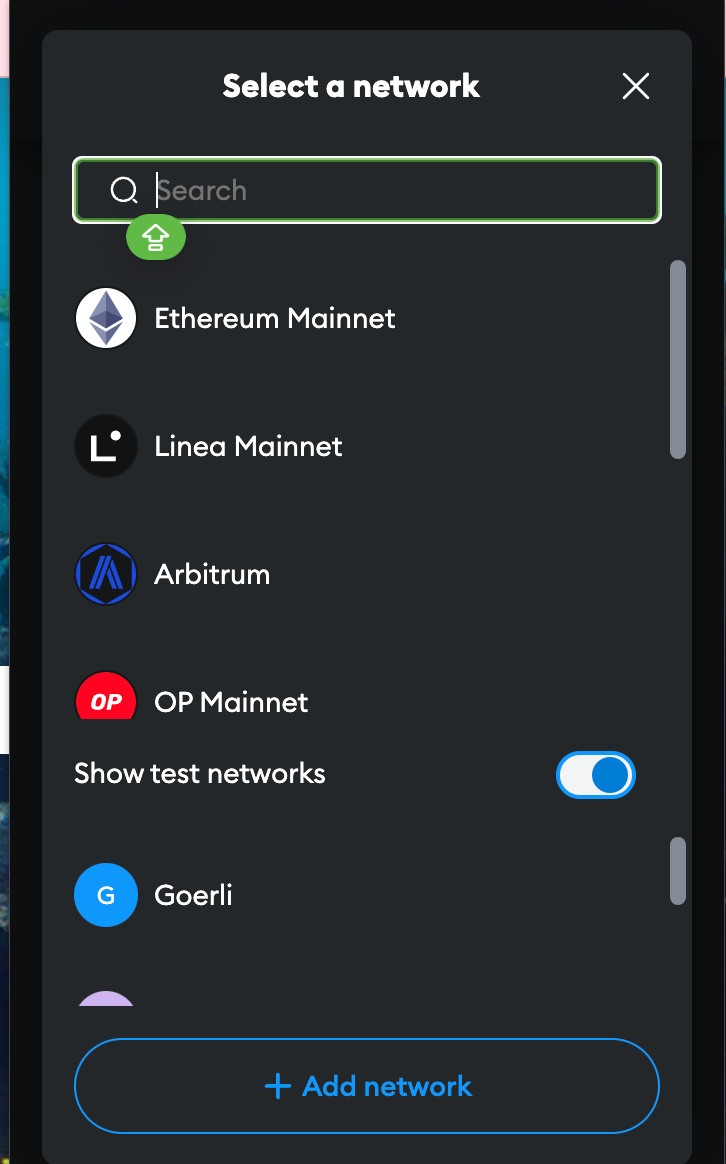The height and width of the screenshot is (1164, 726).
Task: Select the Ethereum Mainnet network icon
Action: coord(105,318)
